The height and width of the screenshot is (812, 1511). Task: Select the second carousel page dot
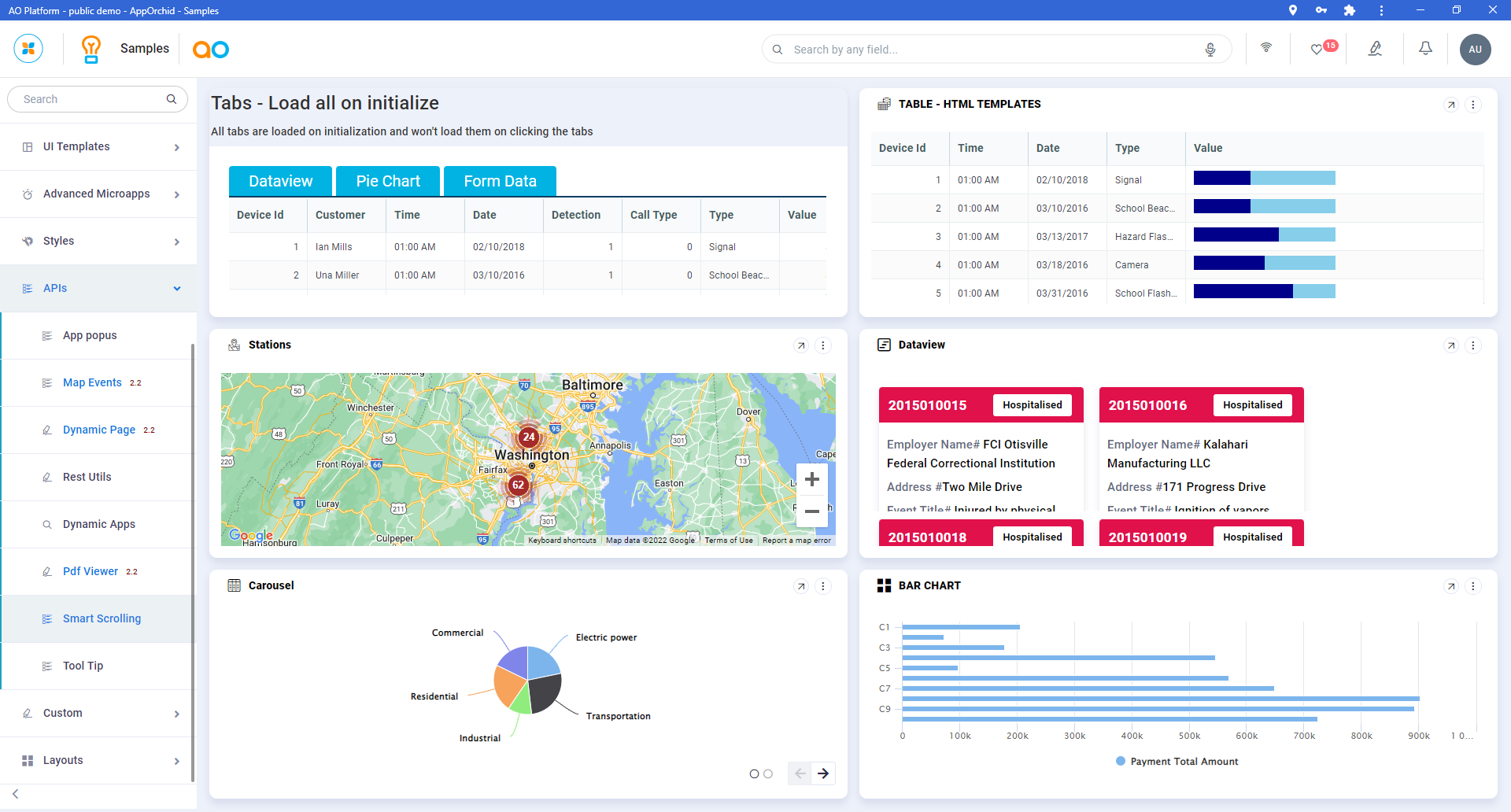tap(768, 774)
